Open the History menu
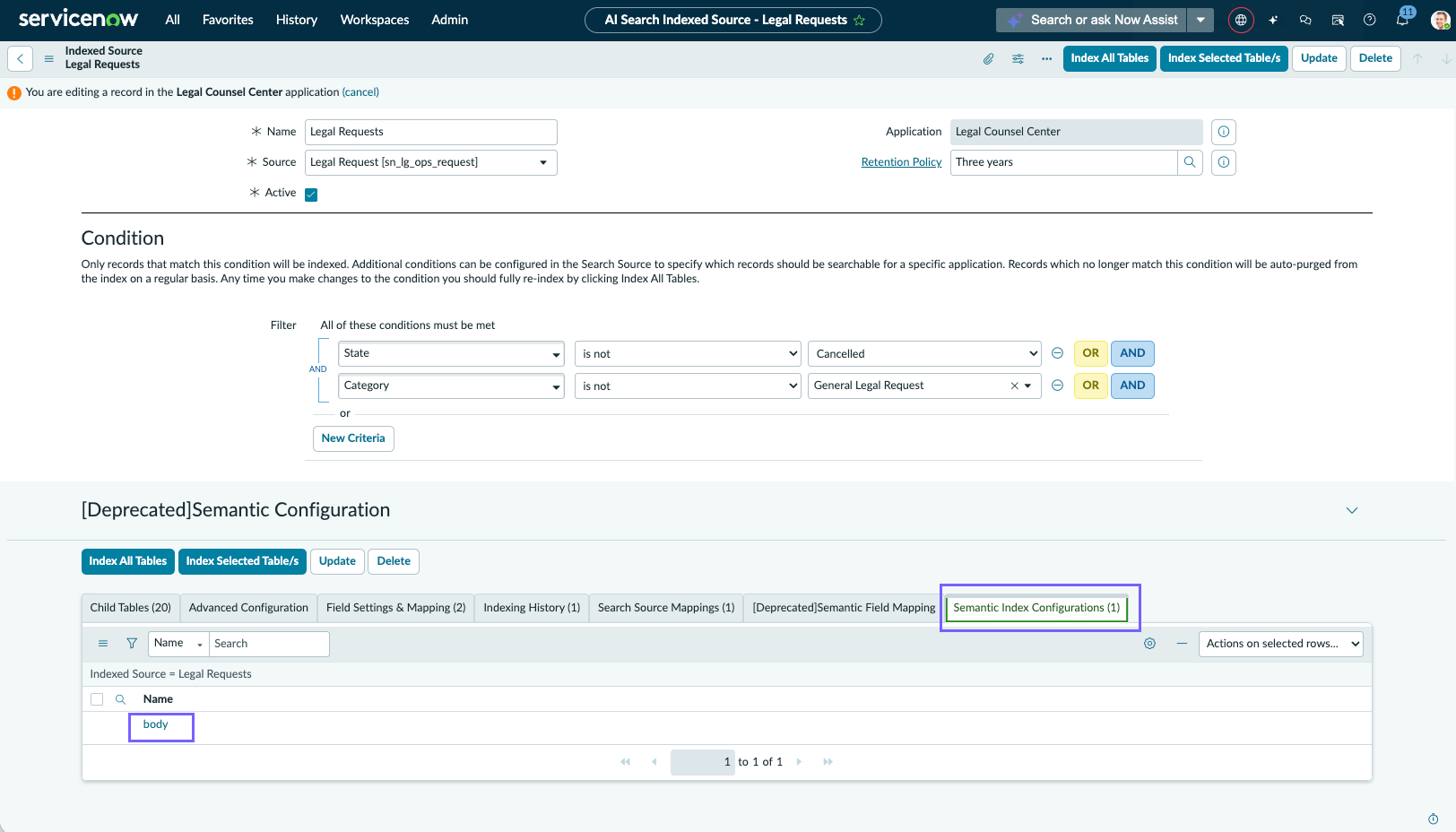This screenshot has height=832, width=1456. coord(297,20)
